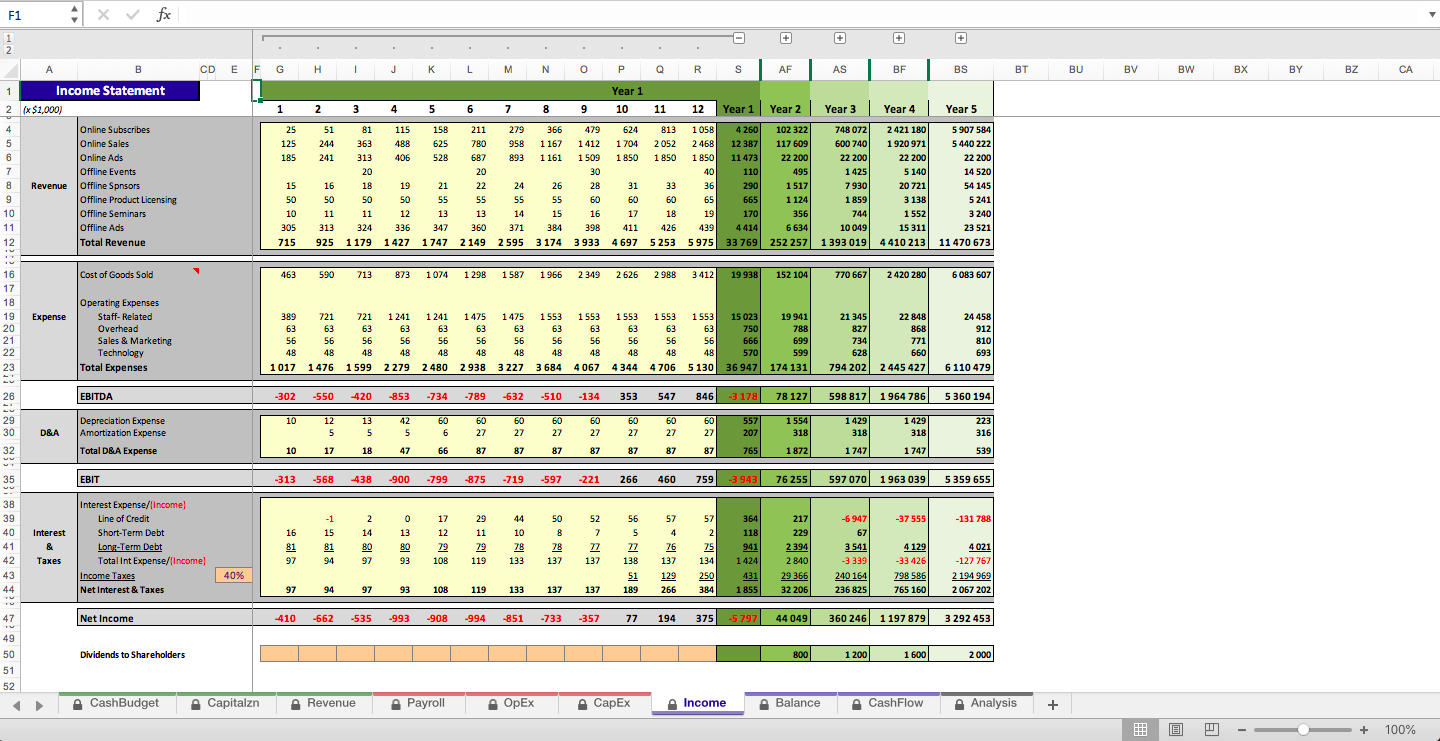
Task: Select row 47 header
Action: 9,619
